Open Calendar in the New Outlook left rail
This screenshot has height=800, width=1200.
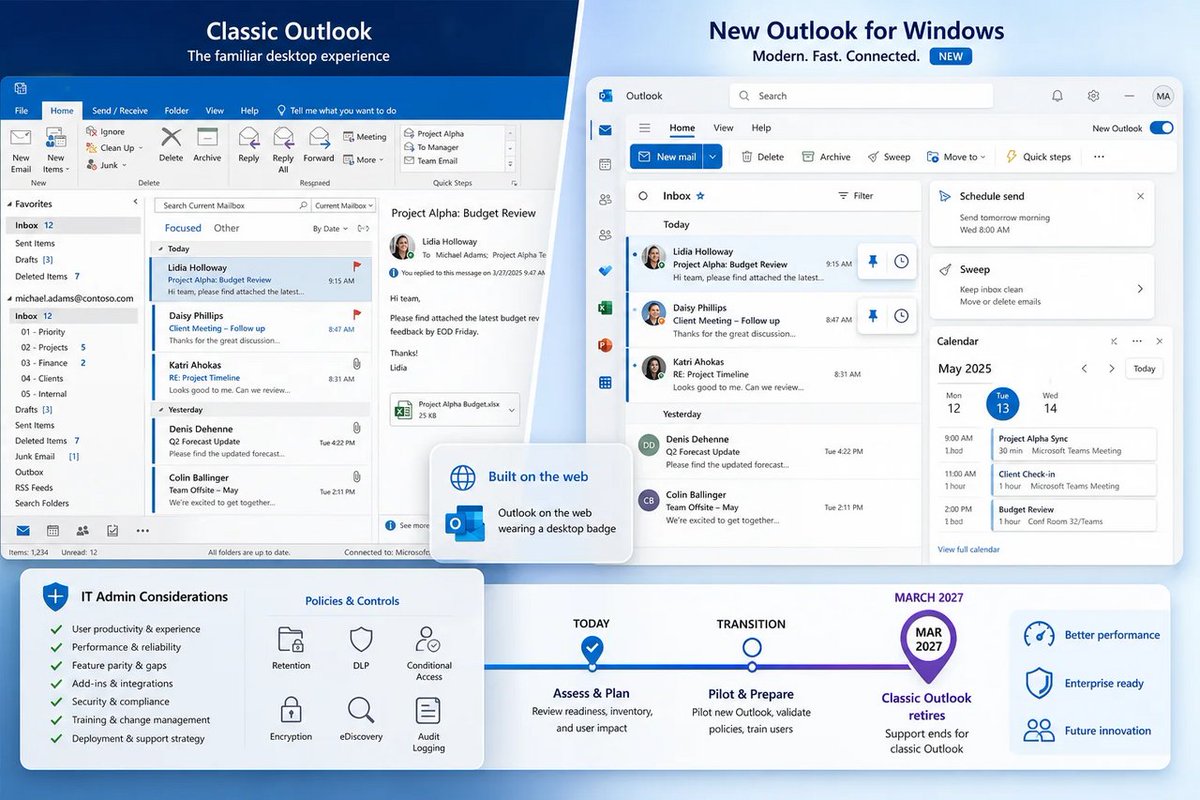pyautogui.click(x=605, y=164)
